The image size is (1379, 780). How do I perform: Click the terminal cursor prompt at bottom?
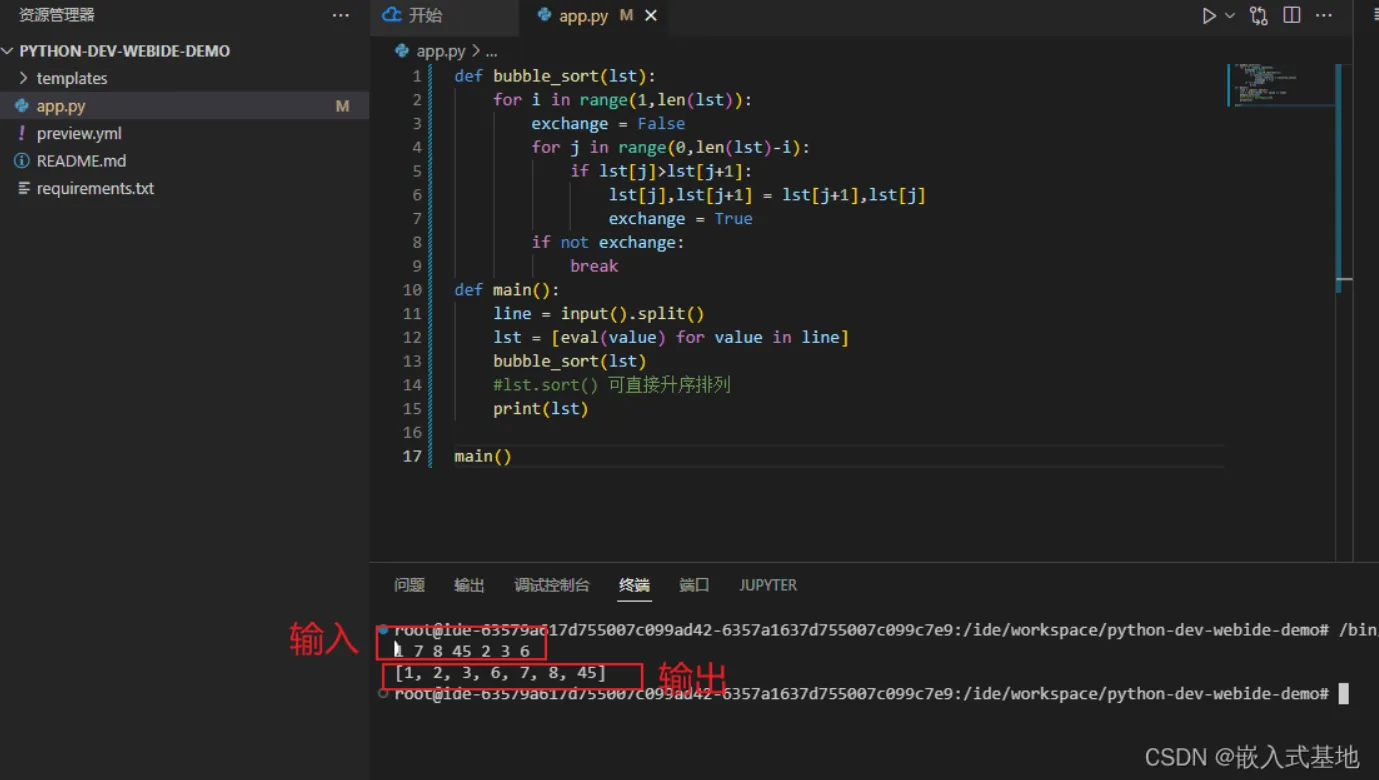[1343, 693]
